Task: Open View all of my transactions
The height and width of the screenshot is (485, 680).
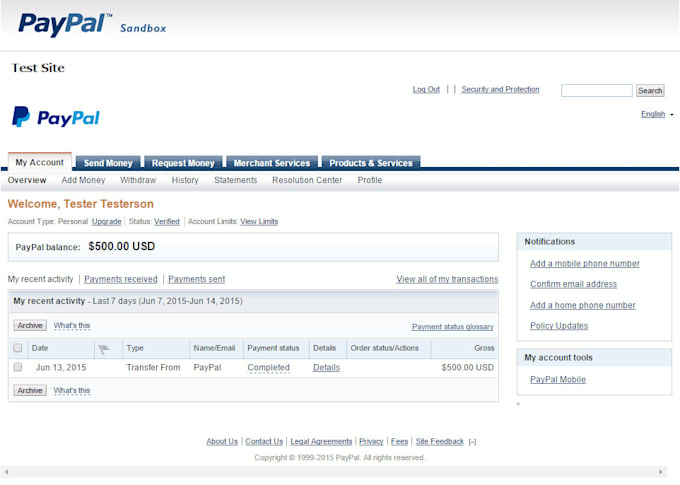Action: coord(447,279)
